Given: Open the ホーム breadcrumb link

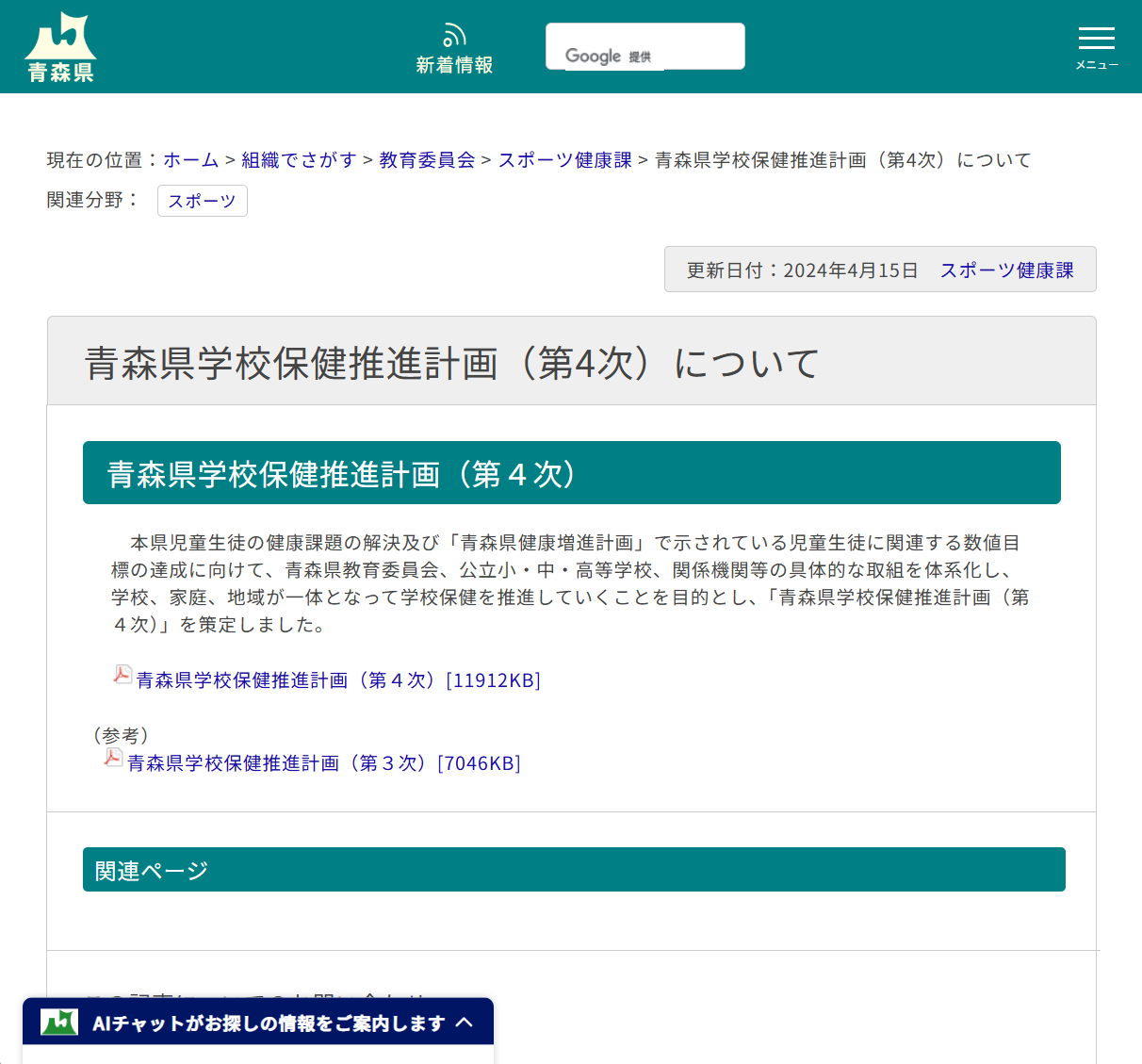Looking at the screenshot, I should [x=190, y=159].
